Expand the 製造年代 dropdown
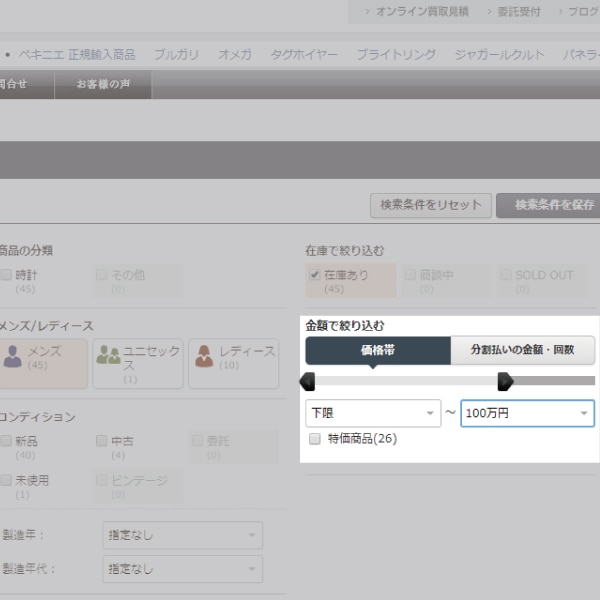The height and width of the screenshot is (600, 600). [182, 569]
